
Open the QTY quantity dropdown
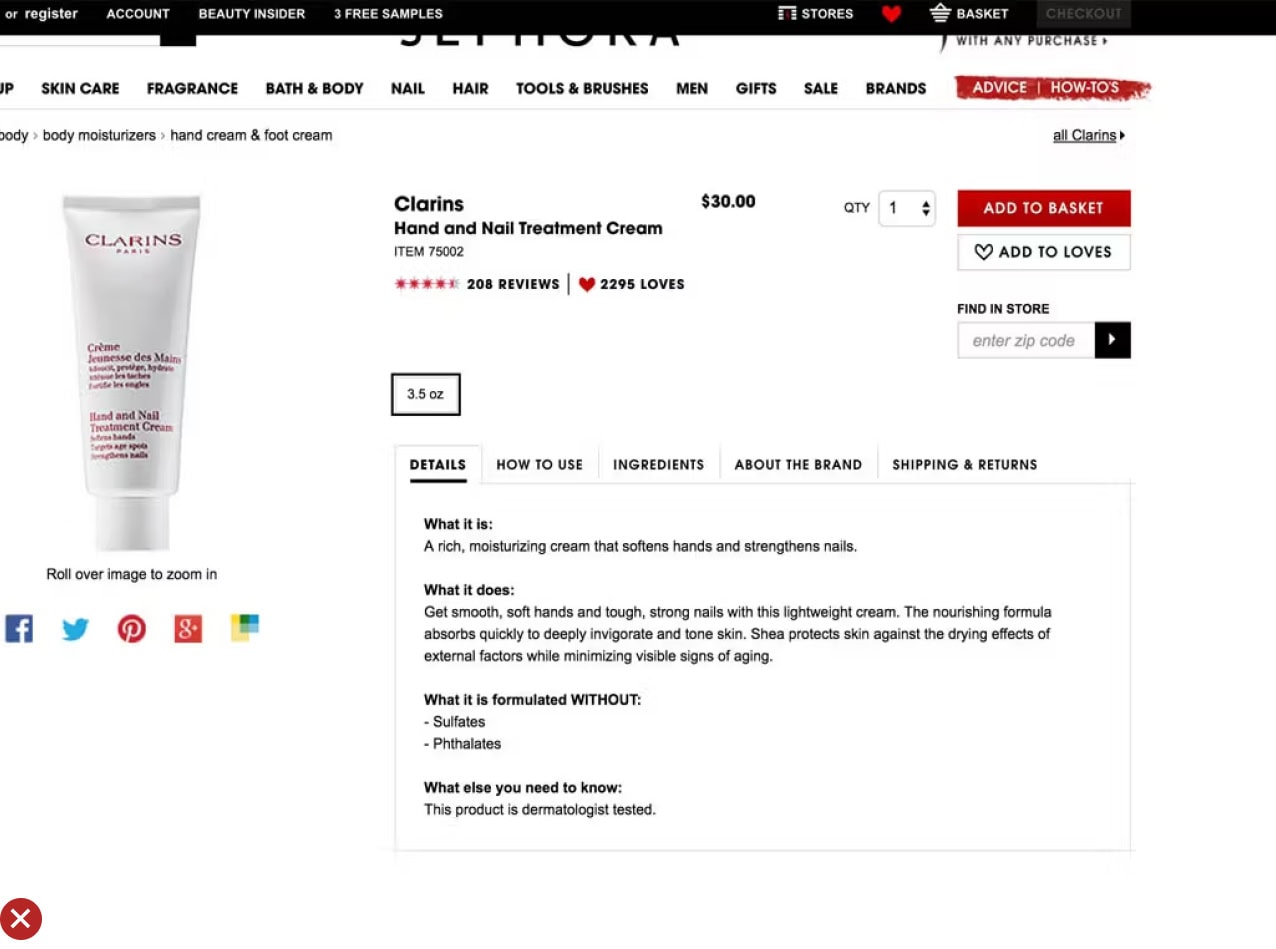[907, 208]
